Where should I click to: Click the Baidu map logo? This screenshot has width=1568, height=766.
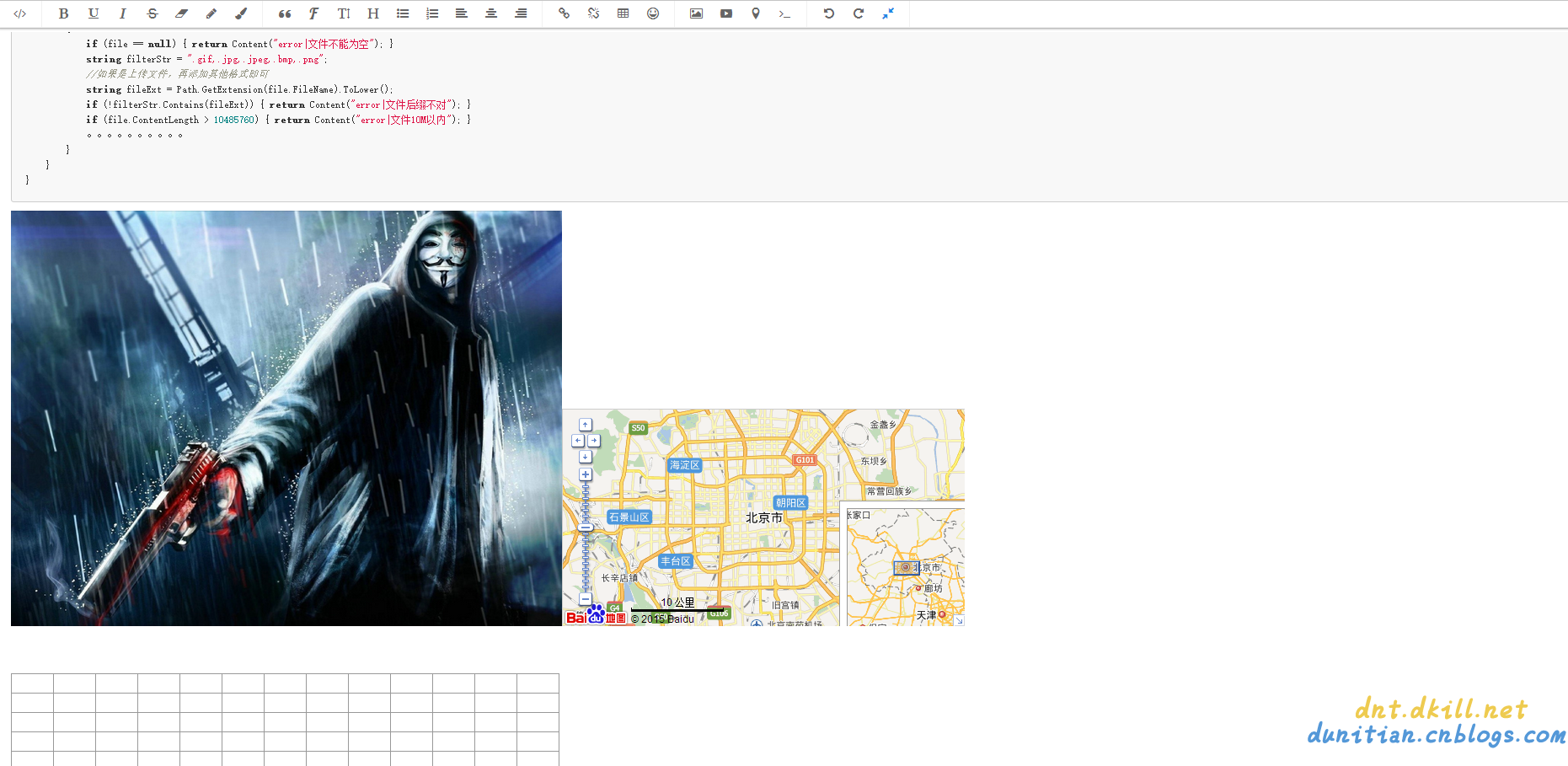[x=596, y=615]
